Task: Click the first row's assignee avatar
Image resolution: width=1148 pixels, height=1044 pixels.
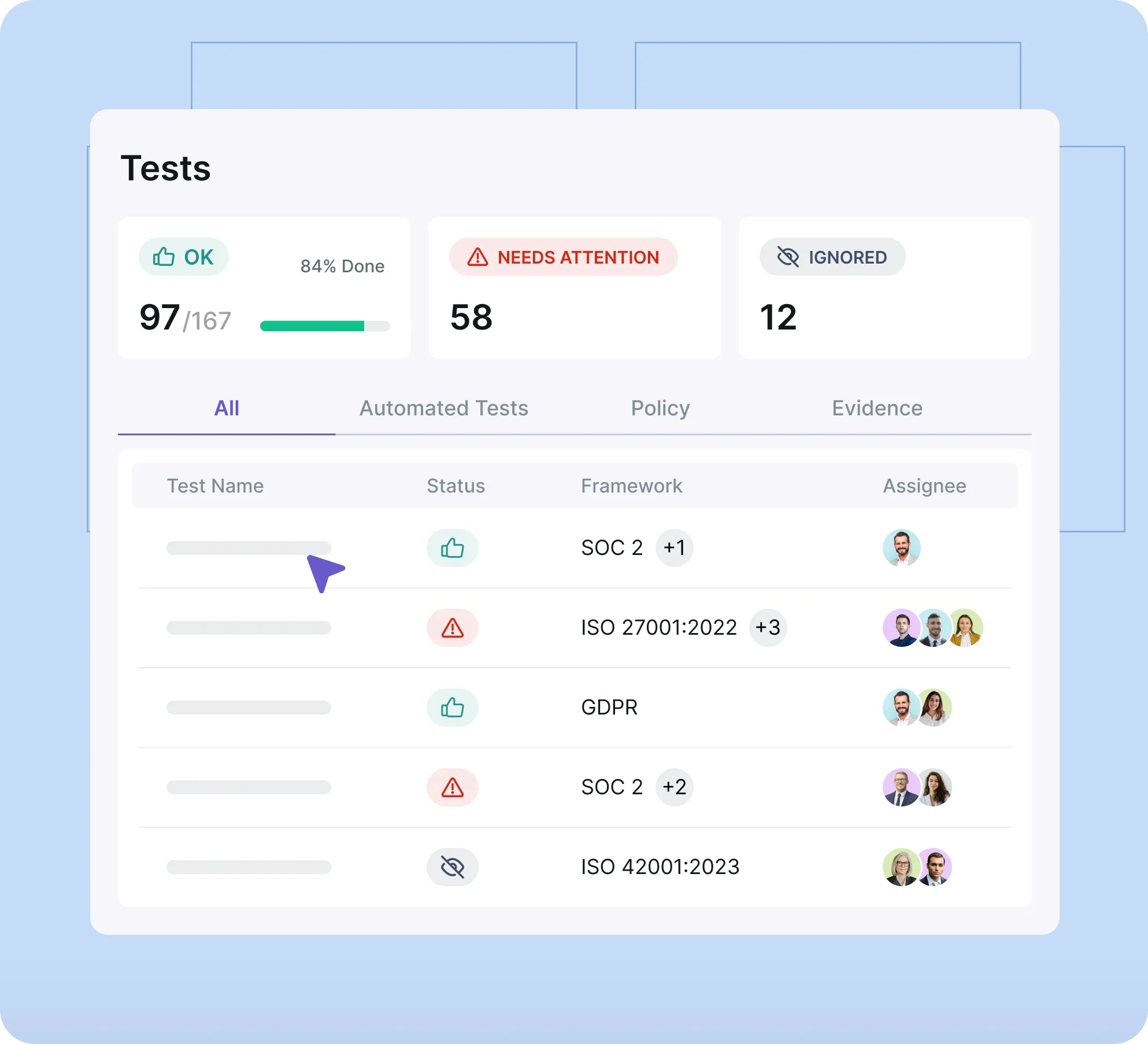Action: [x=901, y=547]
